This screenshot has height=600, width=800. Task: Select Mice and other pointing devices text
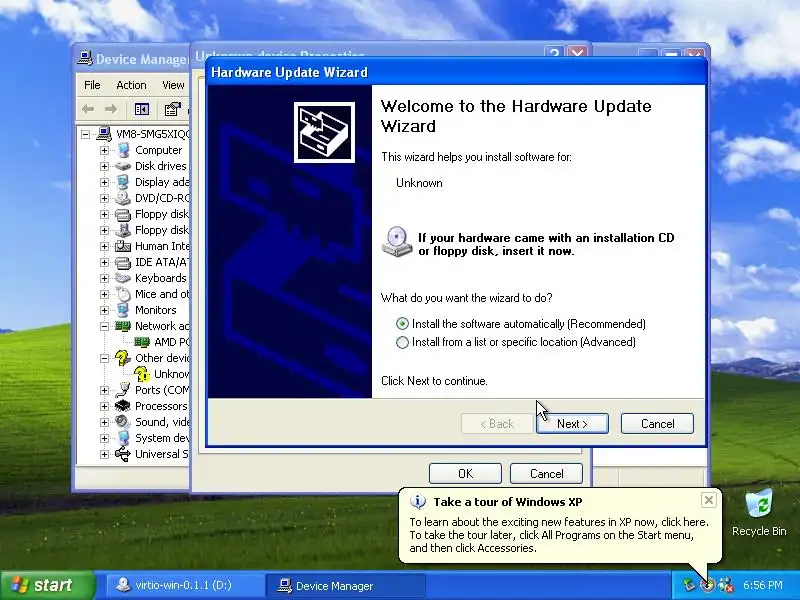coord(162,294)
